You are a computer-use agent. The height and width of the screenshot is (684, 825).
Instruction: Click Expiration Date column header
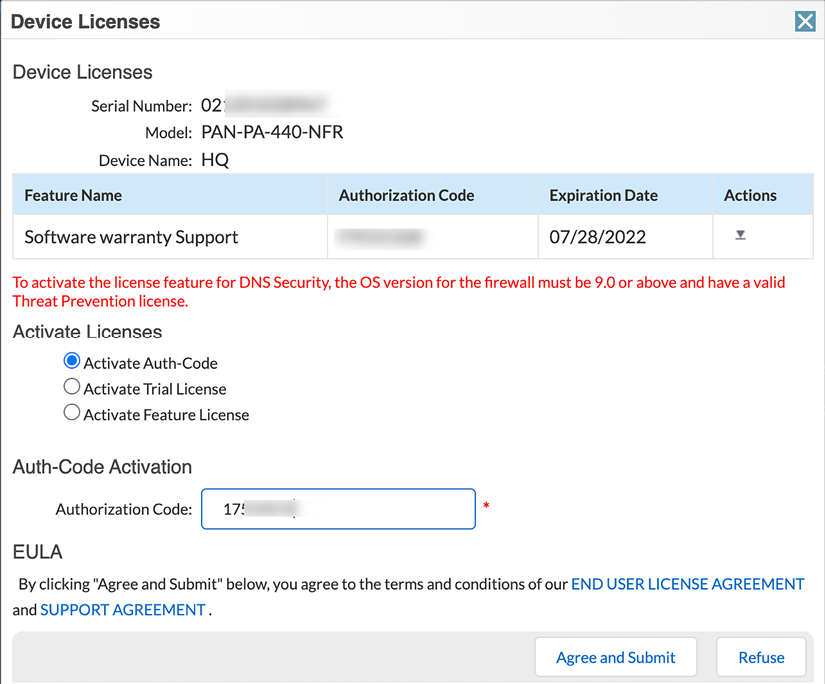[625, 195]
